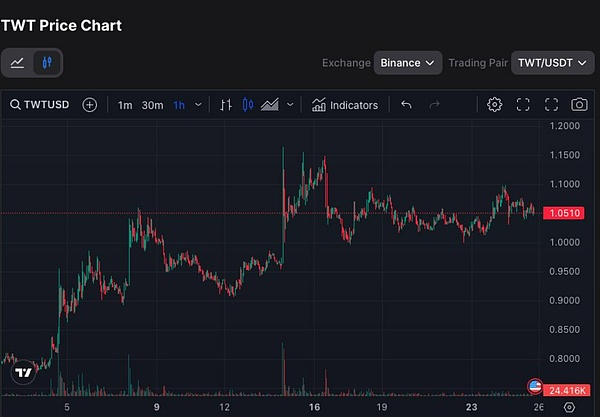Viewport: 600px width, 417px height.
Task: Take a chart snapshot with camera icon
Action: [x=579, y=105]
